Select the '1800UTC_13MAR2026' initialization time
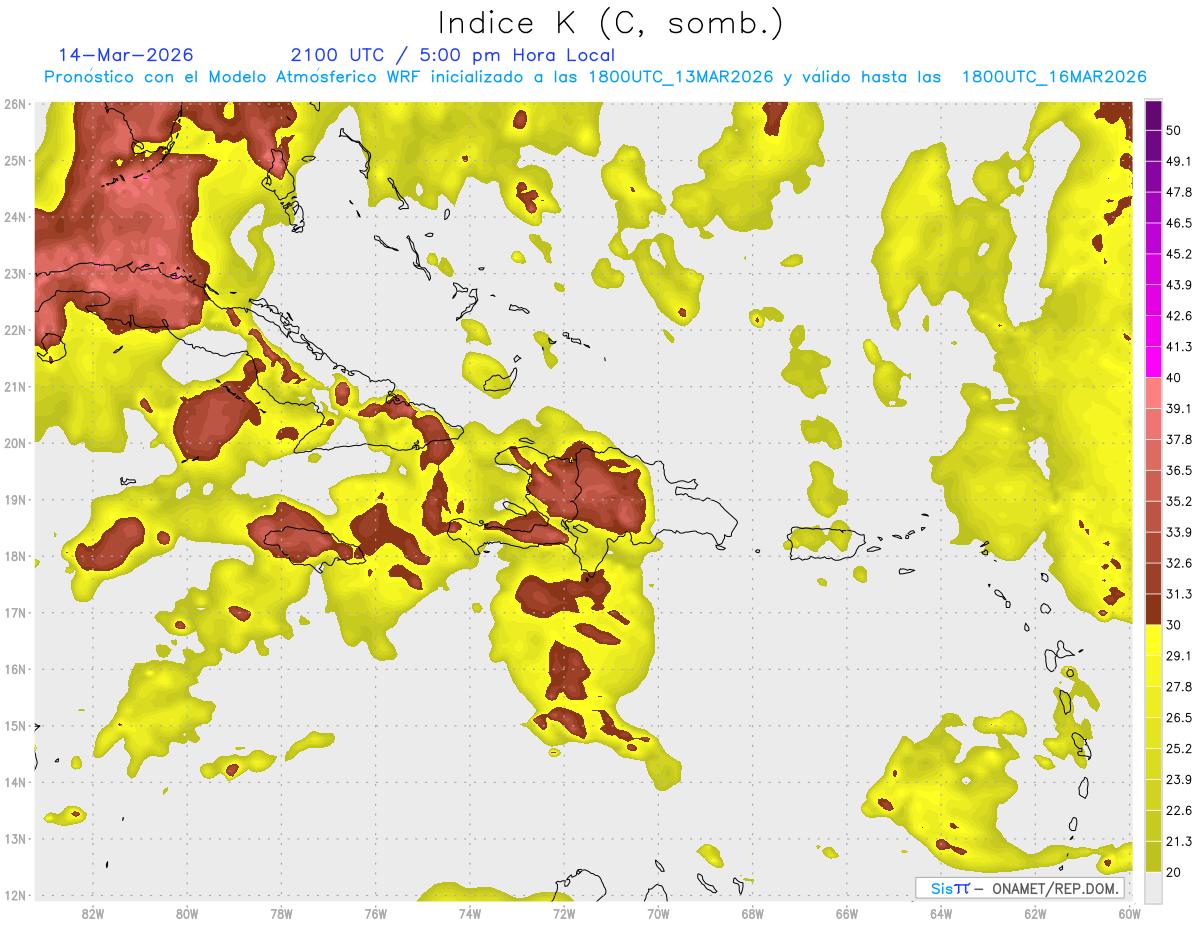This screenshot has width=1200, height=927. [681, 77]
